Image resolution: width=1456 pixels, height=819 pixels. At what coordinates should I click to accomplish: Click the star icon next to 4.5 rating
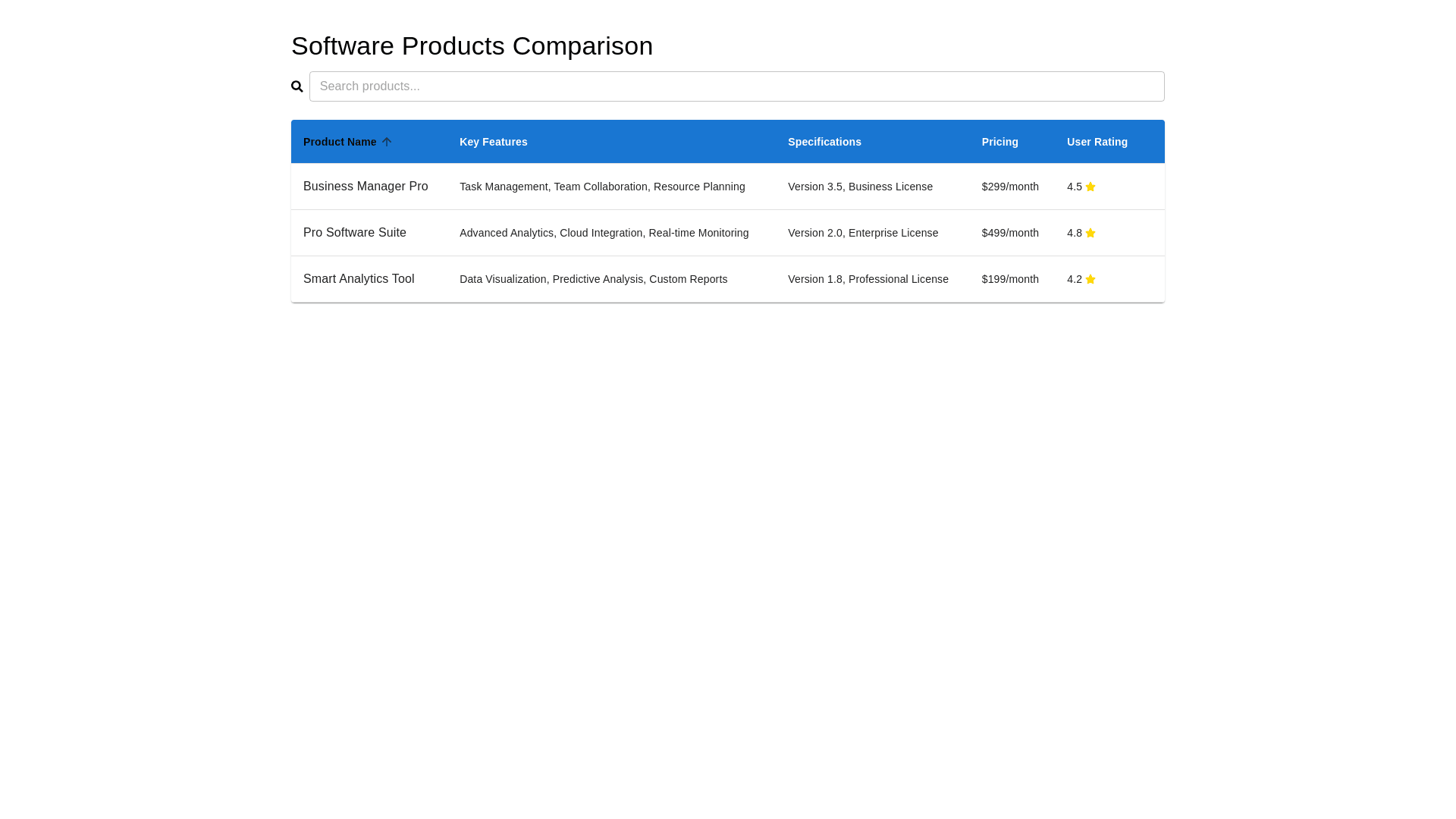[1090, 187]
